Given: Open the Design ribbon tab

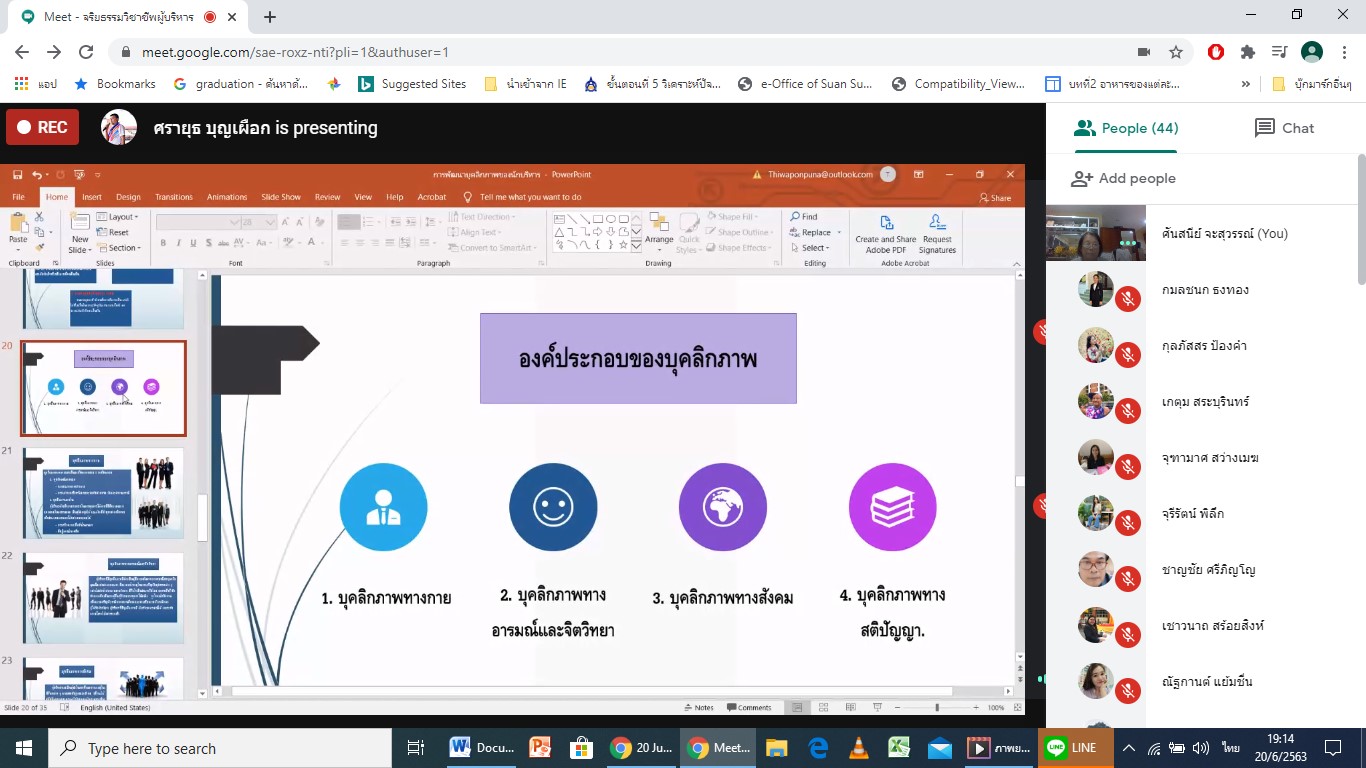Looking at the screenshot, I should [128, 197].
